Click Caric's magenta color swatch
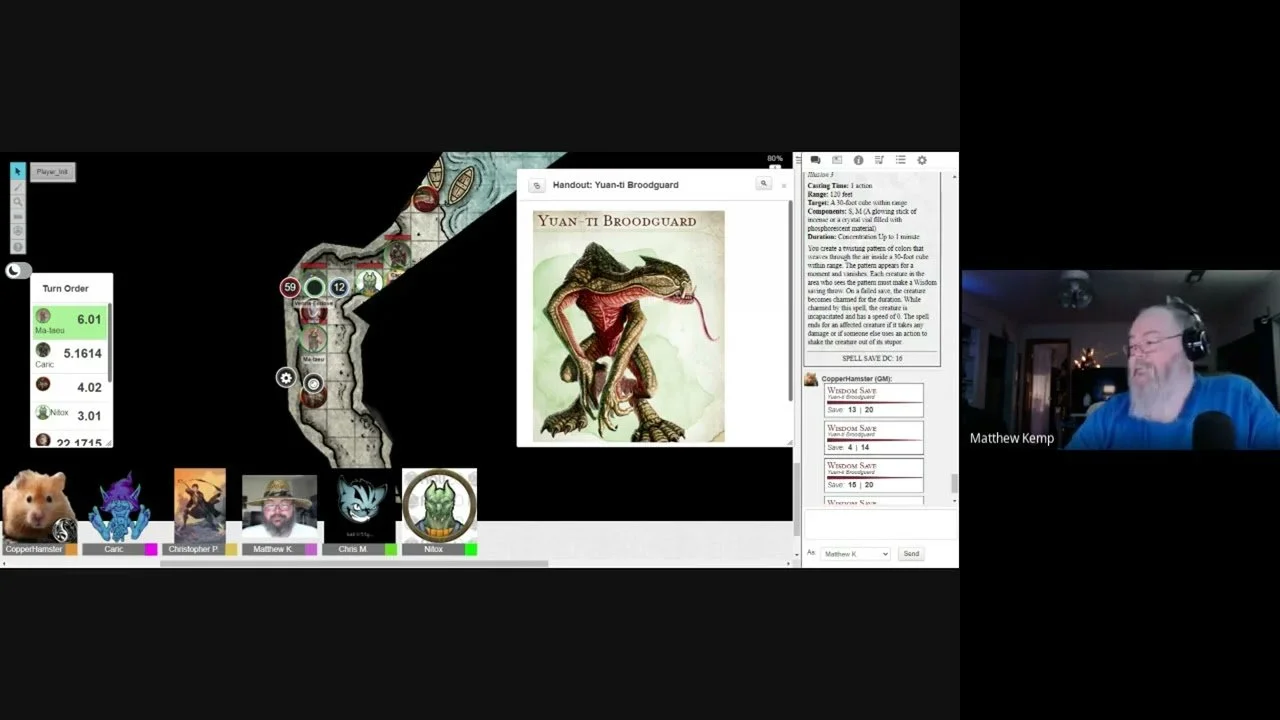 [151, 549]
